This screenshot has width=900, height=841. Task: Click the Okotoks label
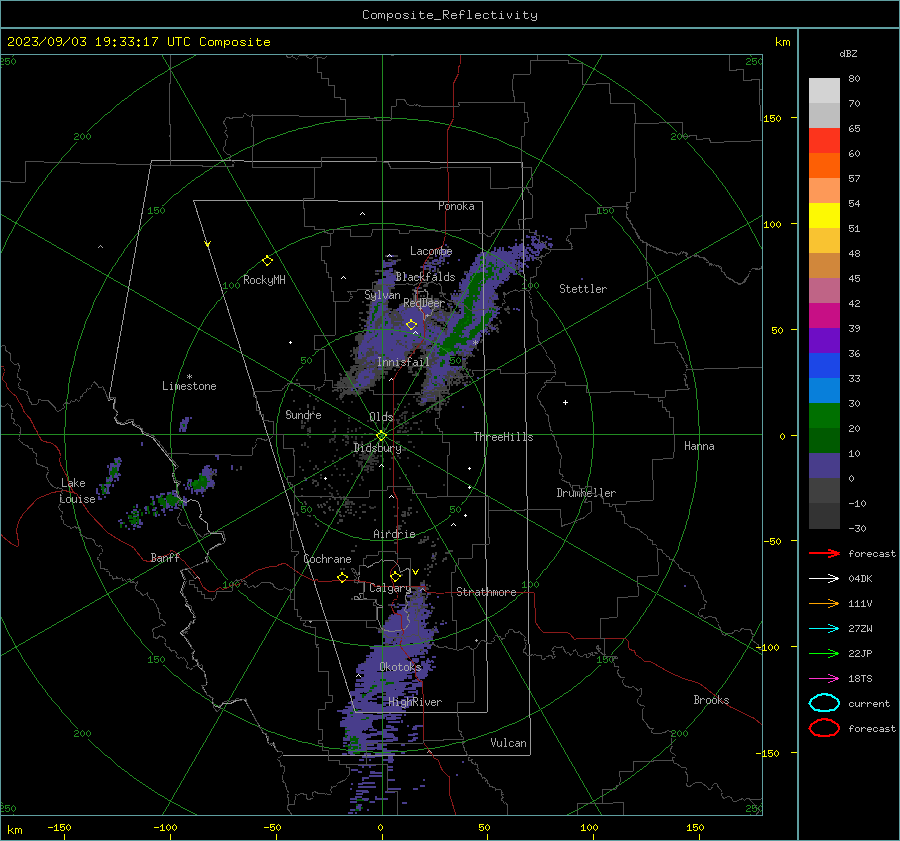pyautogui.click(x=400, y=667)
